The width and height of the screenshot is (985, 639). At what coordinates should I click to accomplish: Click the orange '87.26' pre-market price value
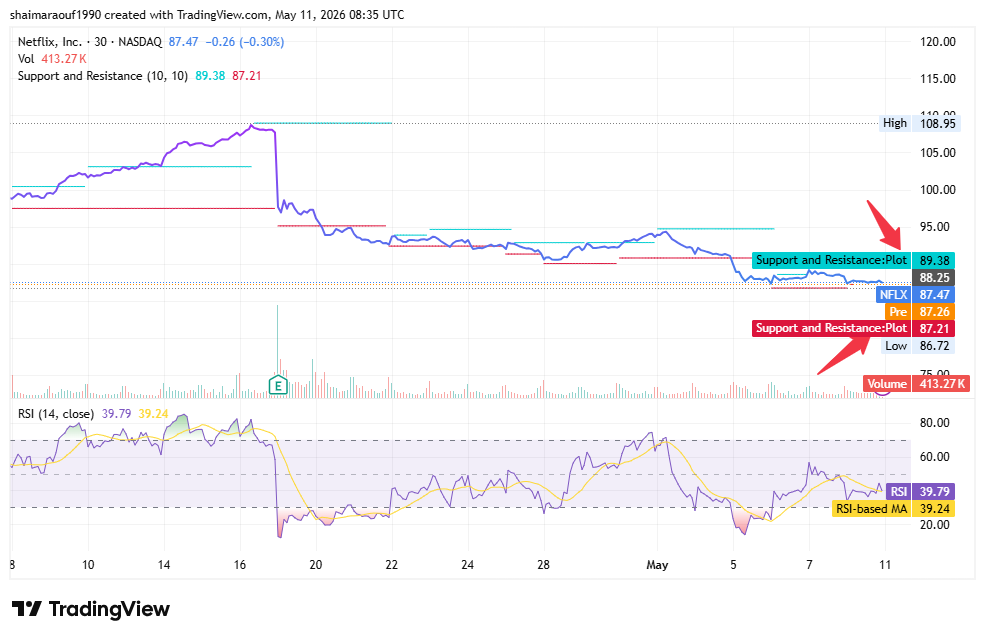click(x=934, y=312)
